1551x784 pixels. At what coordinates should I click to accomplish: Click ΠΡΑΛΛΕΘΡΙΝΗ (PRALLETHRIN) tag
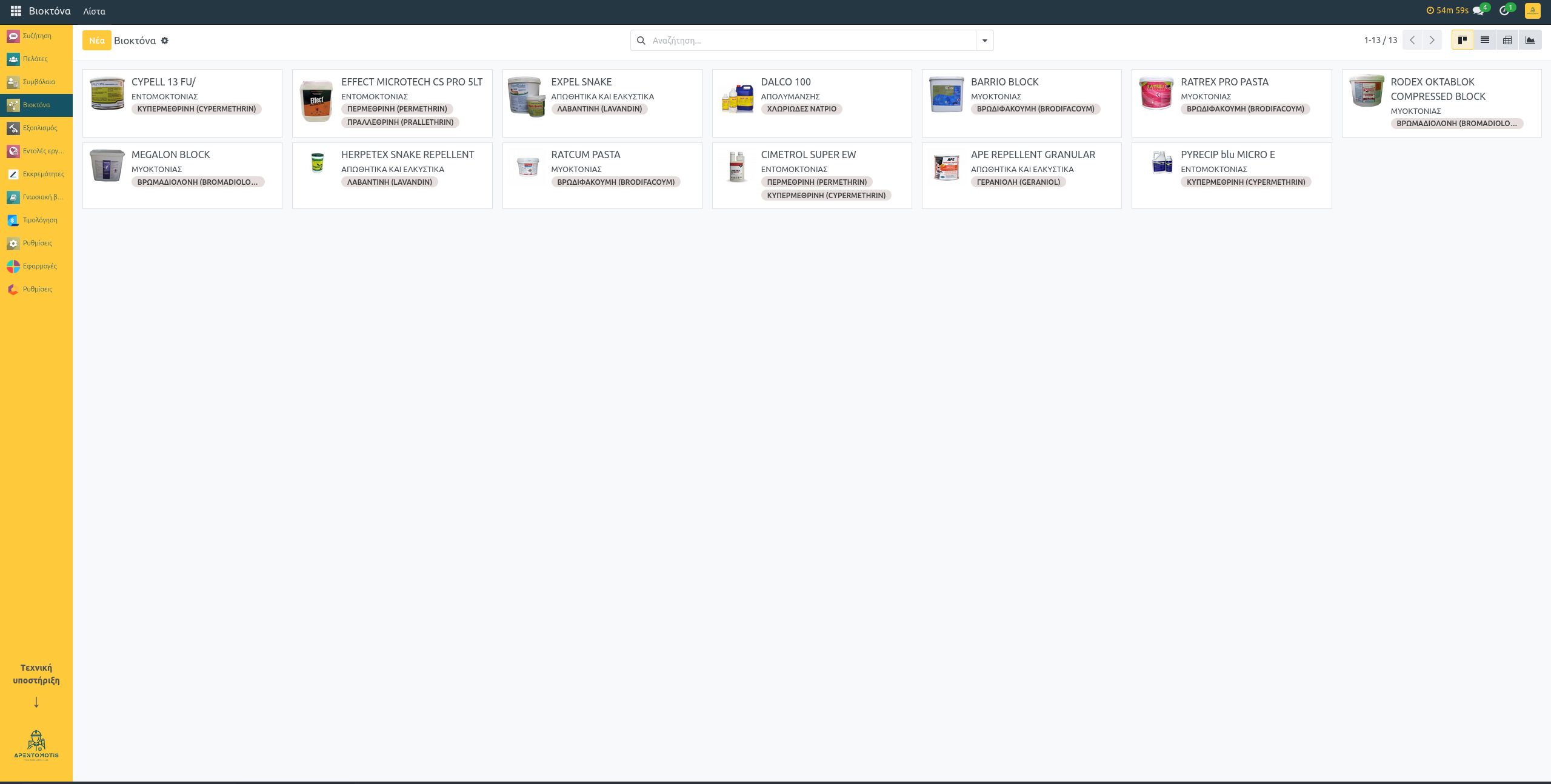[x=400, y=122]
